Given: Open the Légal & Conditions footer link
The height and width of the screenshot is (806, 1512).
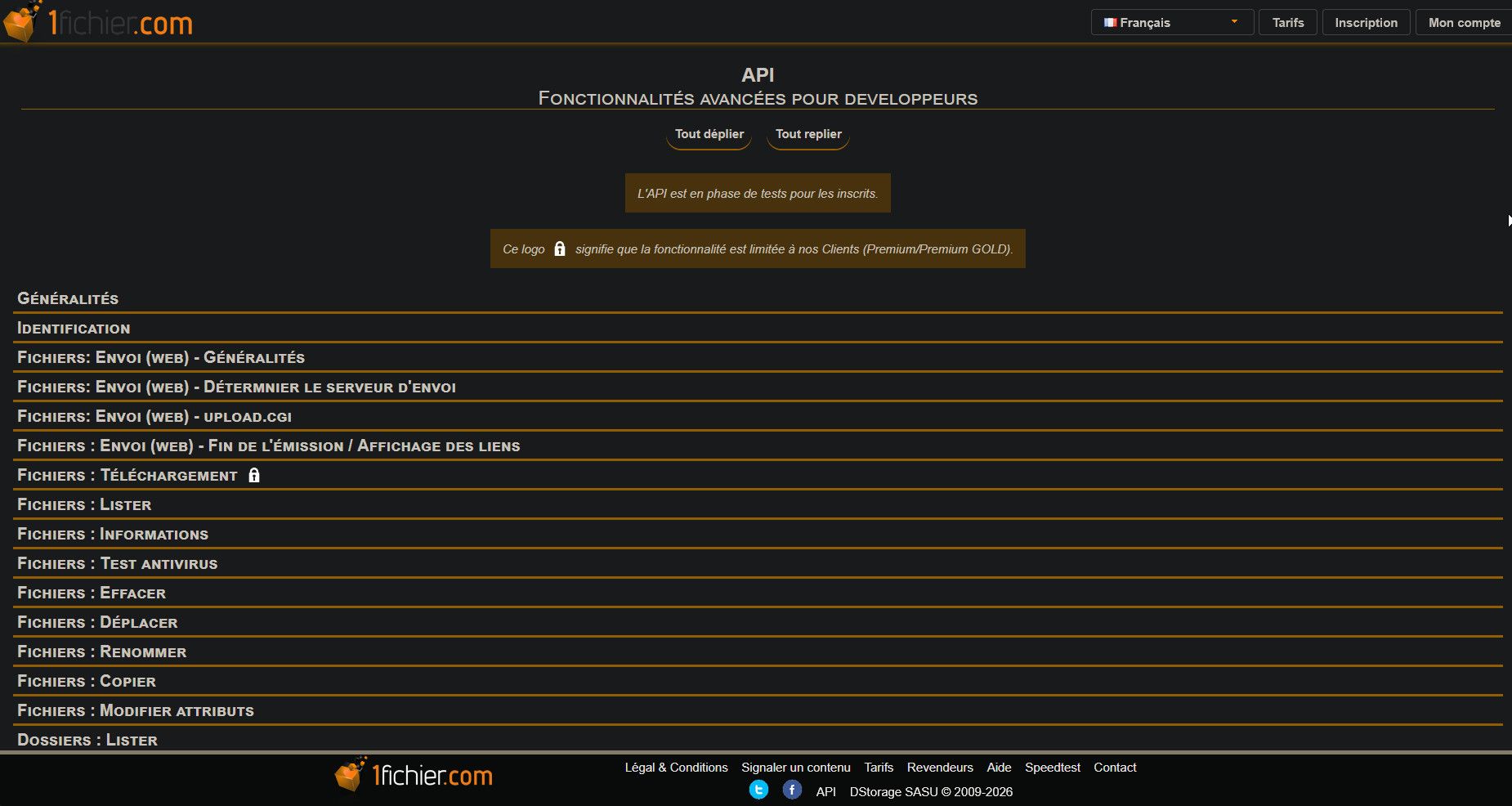Looking at the screenshot, I should tap(676, 768).
